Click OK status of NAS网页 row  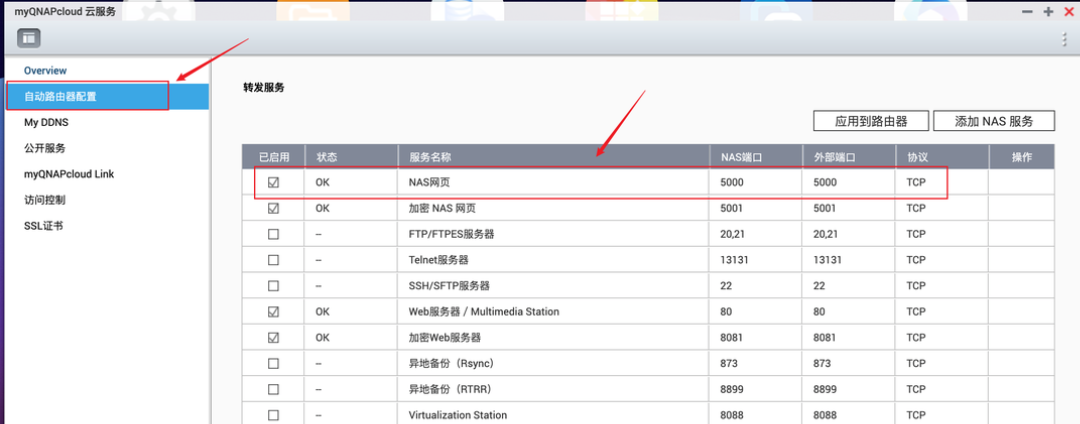(x=322, y=182)
